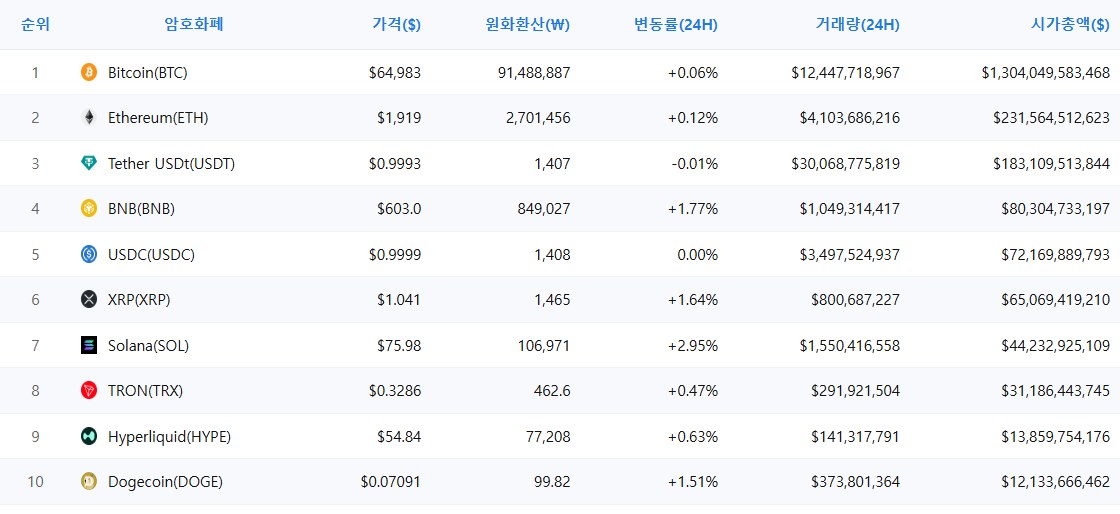
Task: Select Solana price $75.98
Action: tap(399, 346)
